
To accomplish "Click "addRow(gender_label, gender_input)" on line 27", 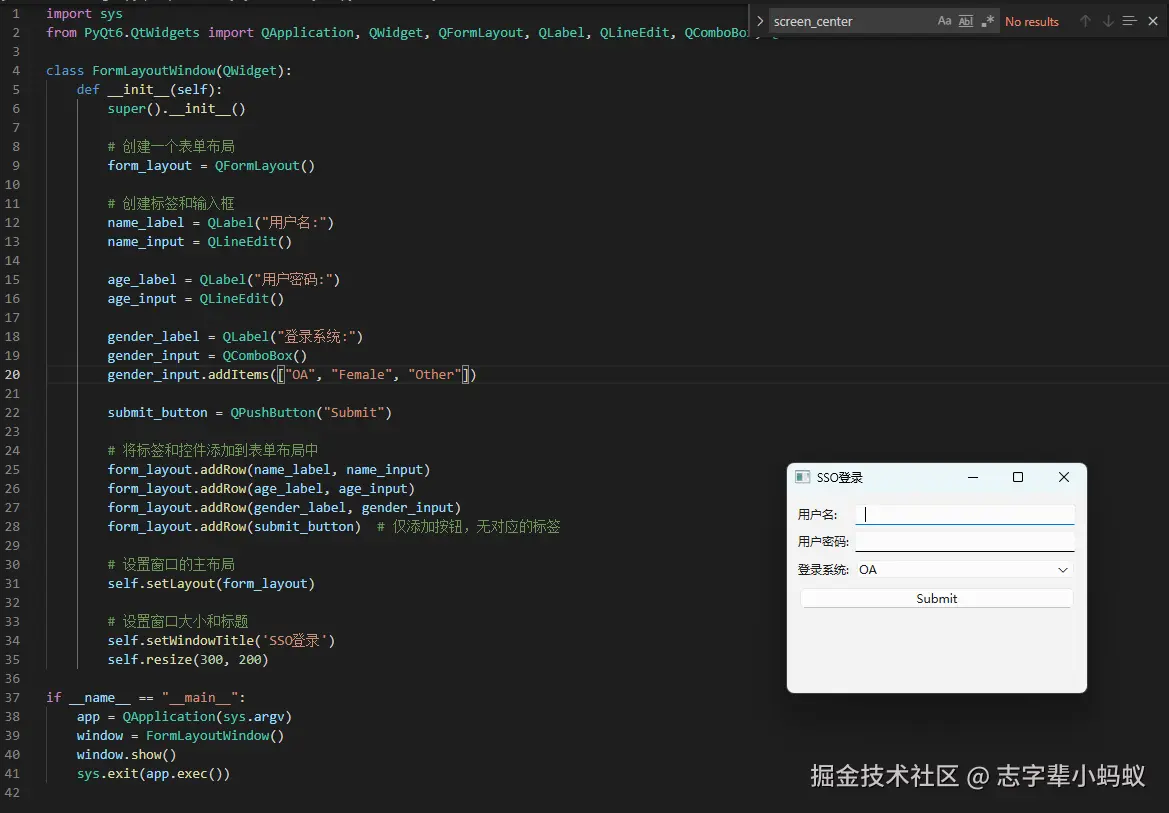I will tap(330, 508).
